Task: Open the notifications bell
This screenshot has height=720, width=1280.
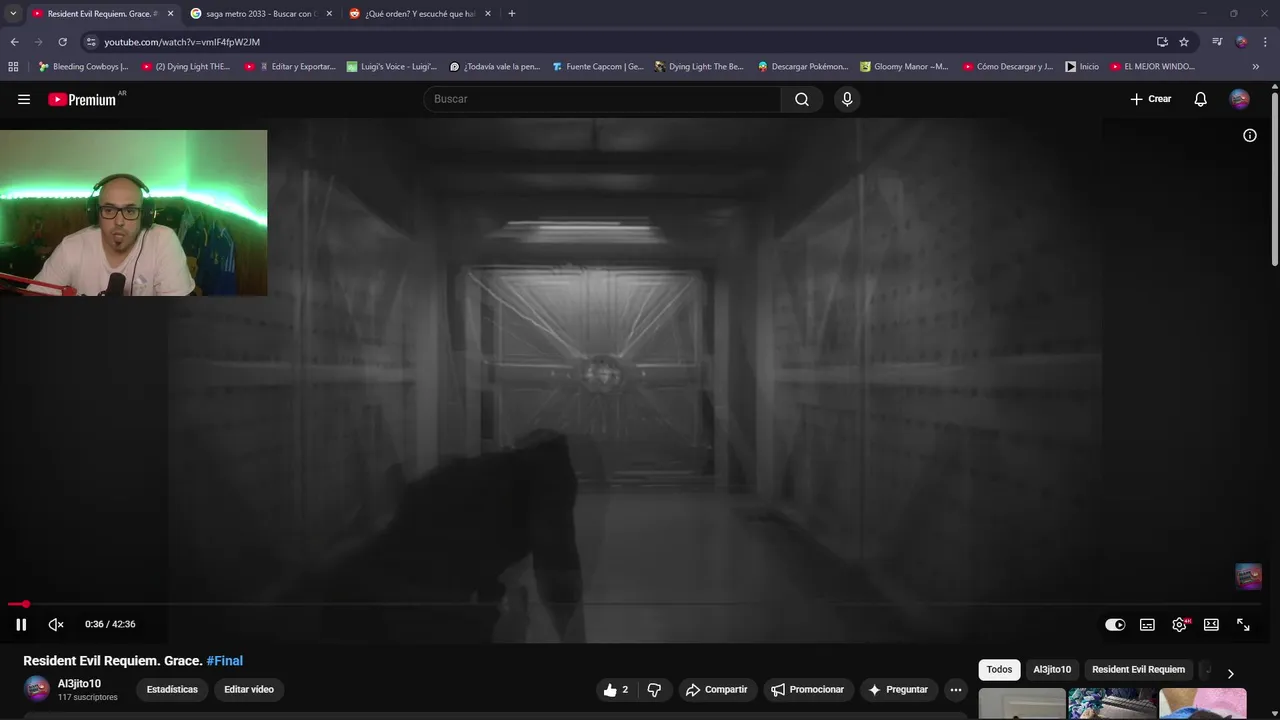Action: [1200, 99]
